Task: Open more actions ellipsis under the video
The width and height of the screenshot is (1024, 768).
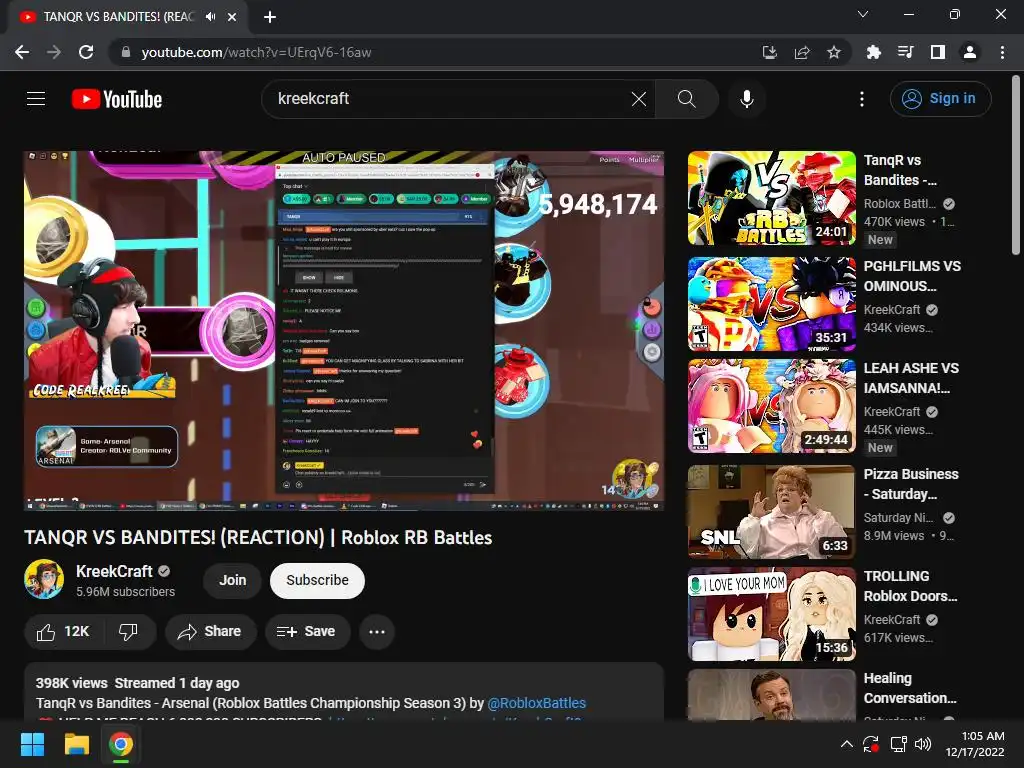Action: tap(377, 632)
